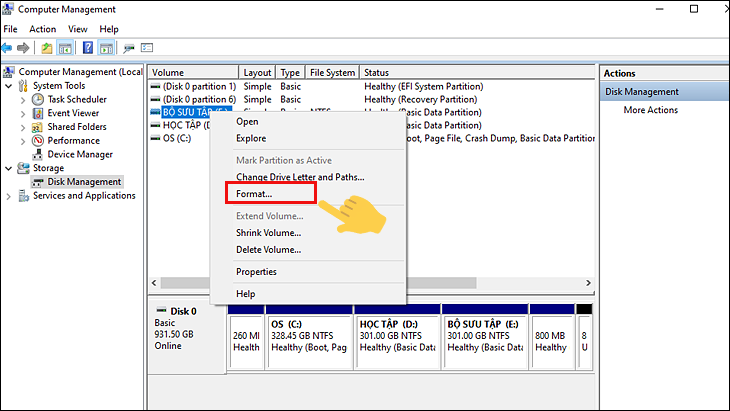Select the OS (C:) partition block
730x411 pixels.
pos(309,342)
